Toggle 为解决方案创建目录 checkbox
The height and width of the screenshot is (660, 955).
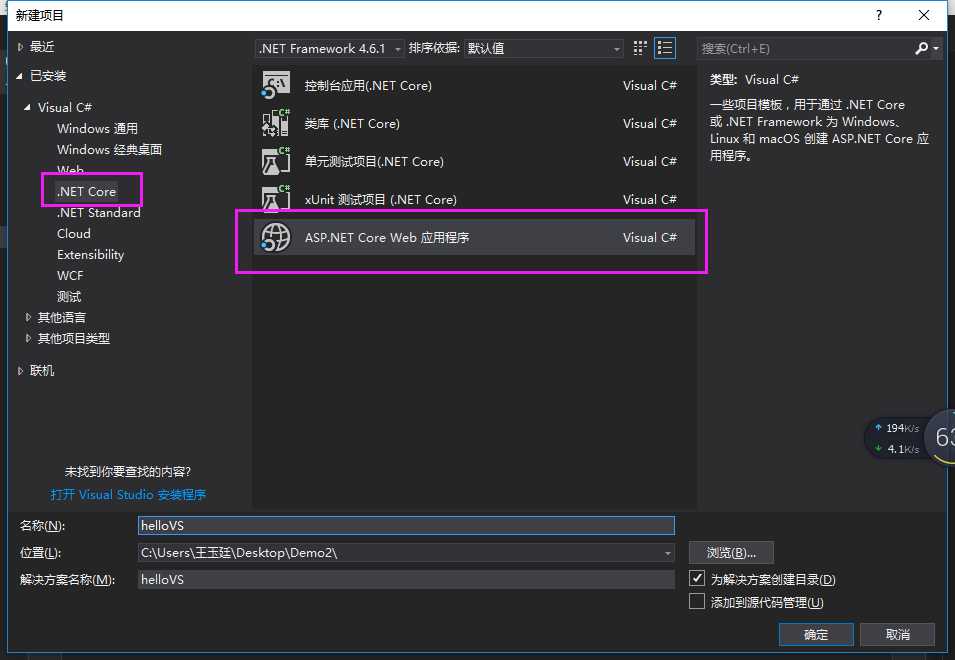[x=697, y=578]
